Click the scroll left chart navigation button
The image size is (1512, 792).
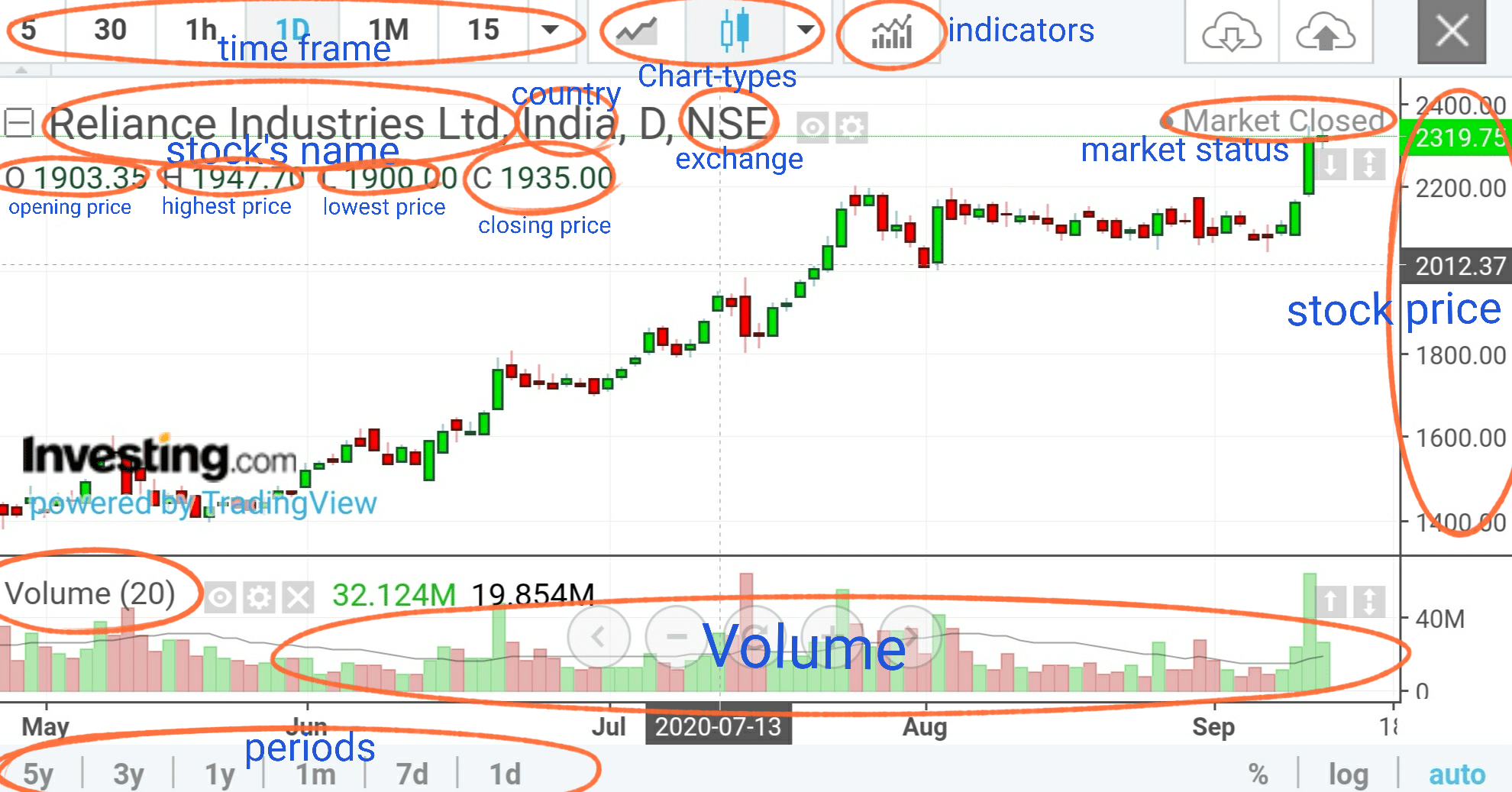point(599,635)
